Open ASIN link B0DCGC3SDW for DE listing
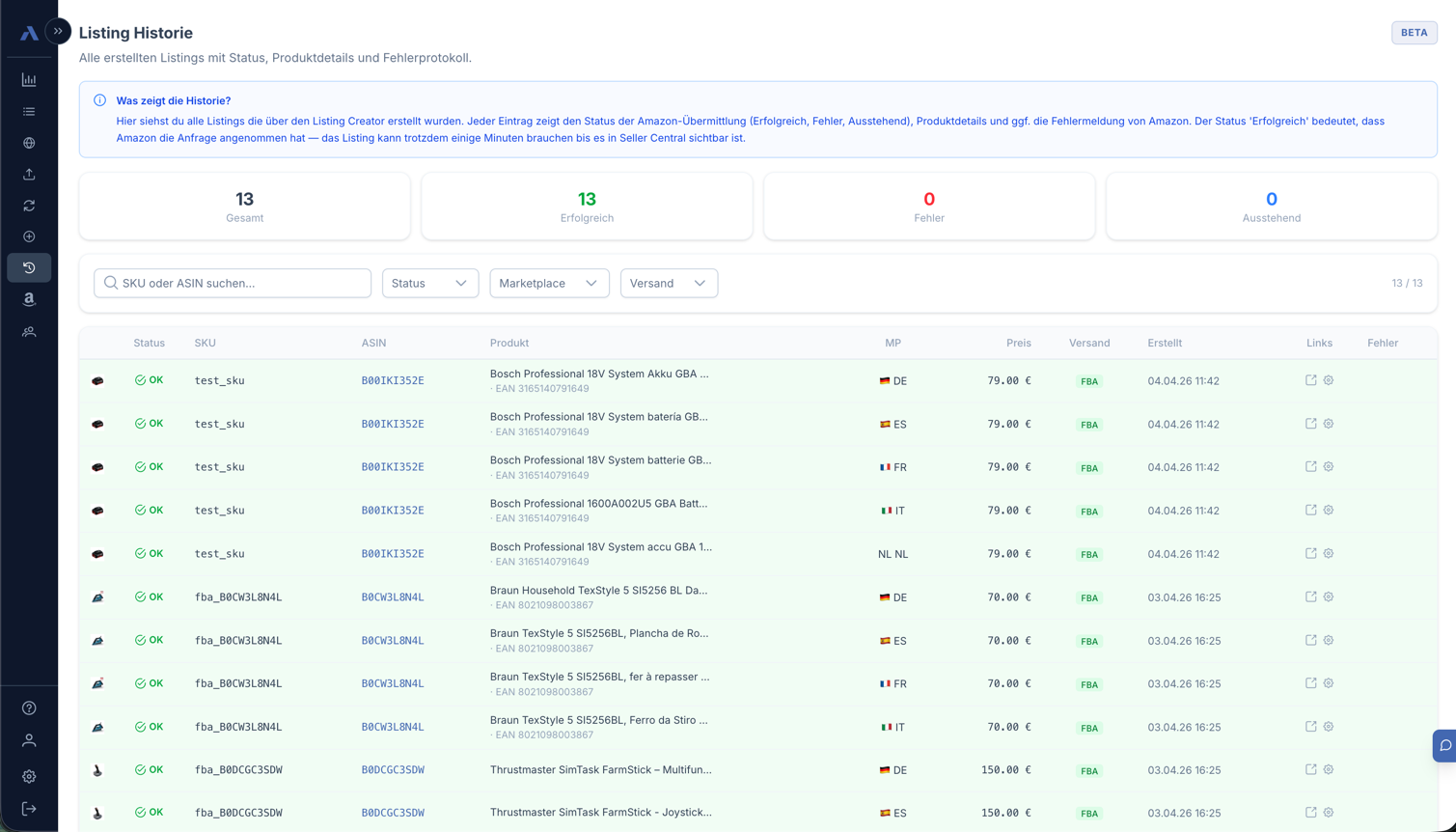This screenshot has width=1456, height=832. (393, 770)
